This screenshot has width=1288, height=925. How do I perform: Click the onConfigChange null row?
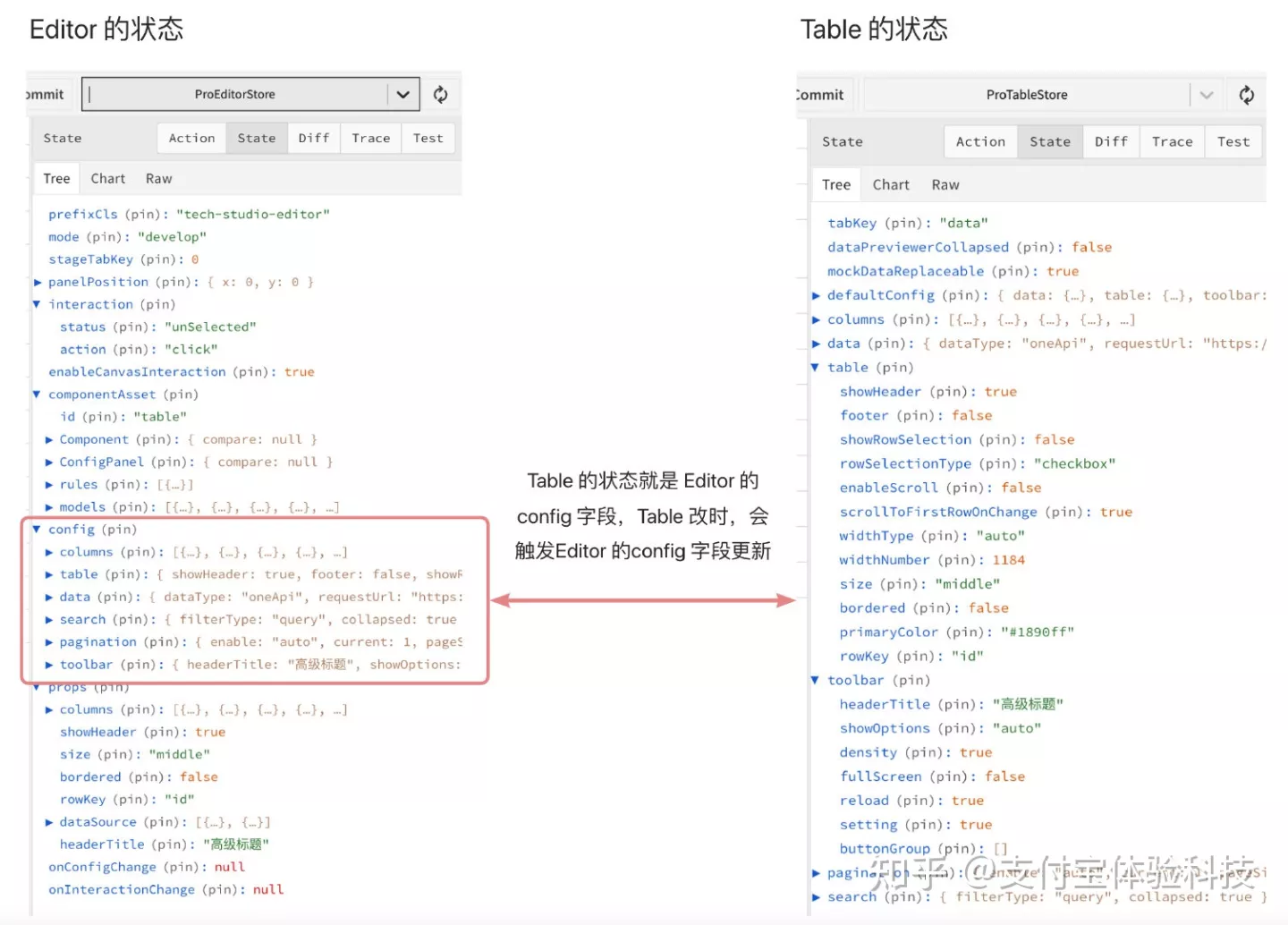click(147, 867)
